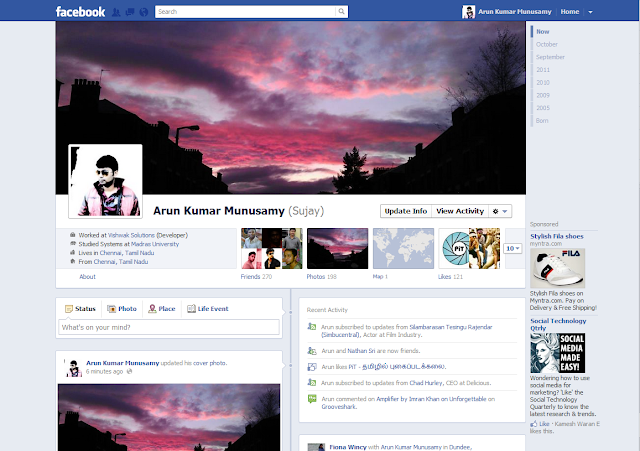Jump to October on the timeline
This screenshot has height=451, width=640.
547,44
